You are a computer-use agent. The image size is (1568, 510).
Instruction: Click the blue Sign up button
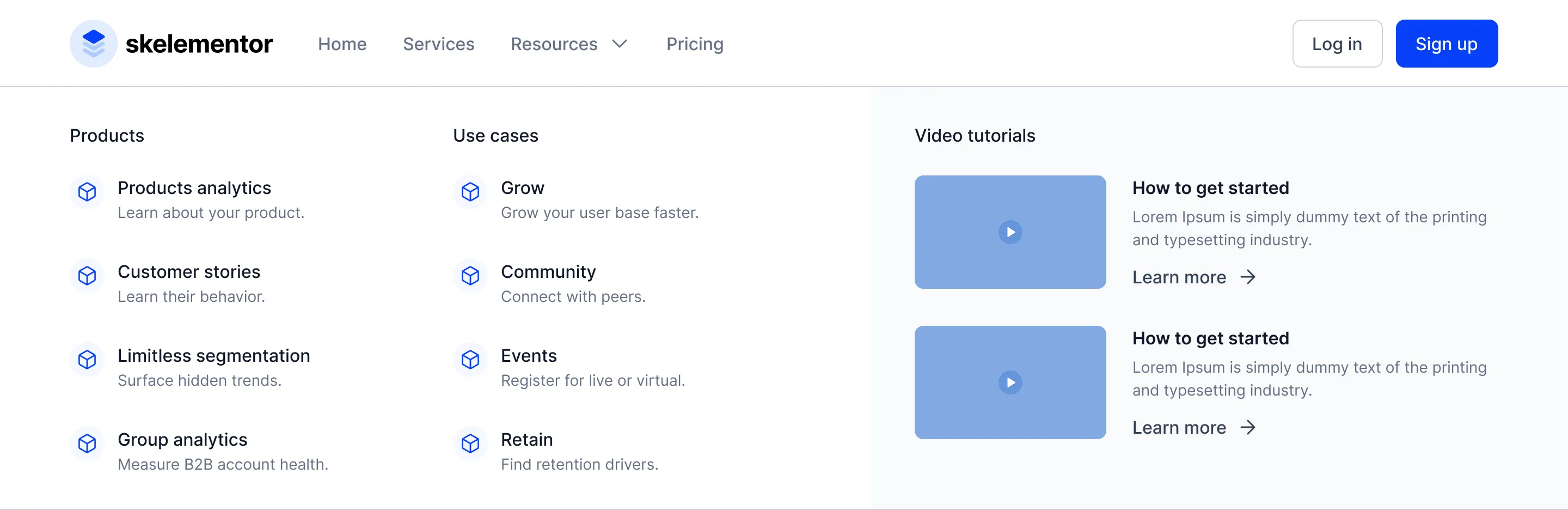click(1446, 44)
